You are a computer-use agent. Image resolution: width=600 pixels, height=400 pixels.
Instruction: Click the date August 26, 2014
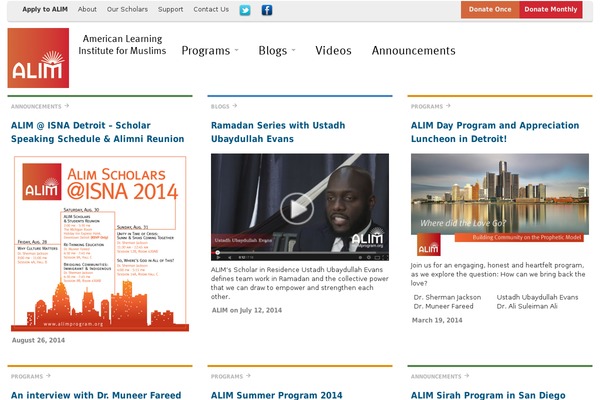click(x=38, y=340)
